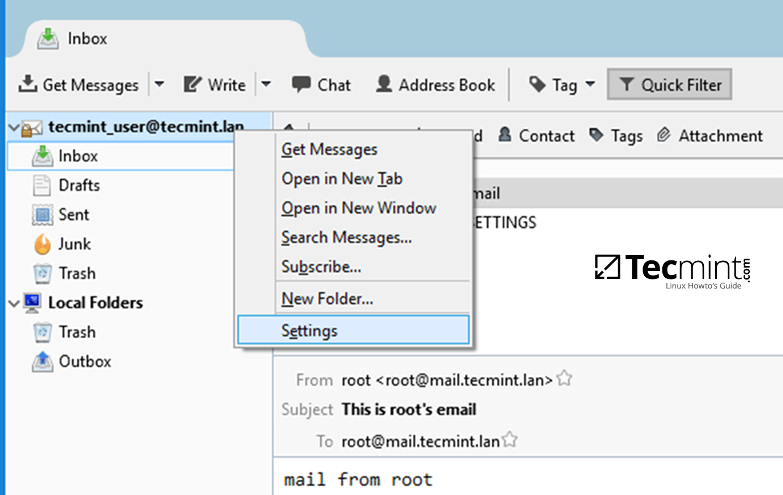Screen dimensions: 783x495
Task: Star the sender root@mail.tecmint.lan
Action: click(564, 379)
